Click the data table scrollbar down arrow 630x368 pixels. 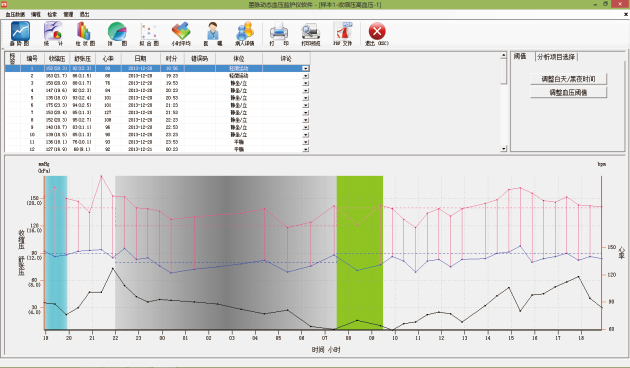point(503,149)
